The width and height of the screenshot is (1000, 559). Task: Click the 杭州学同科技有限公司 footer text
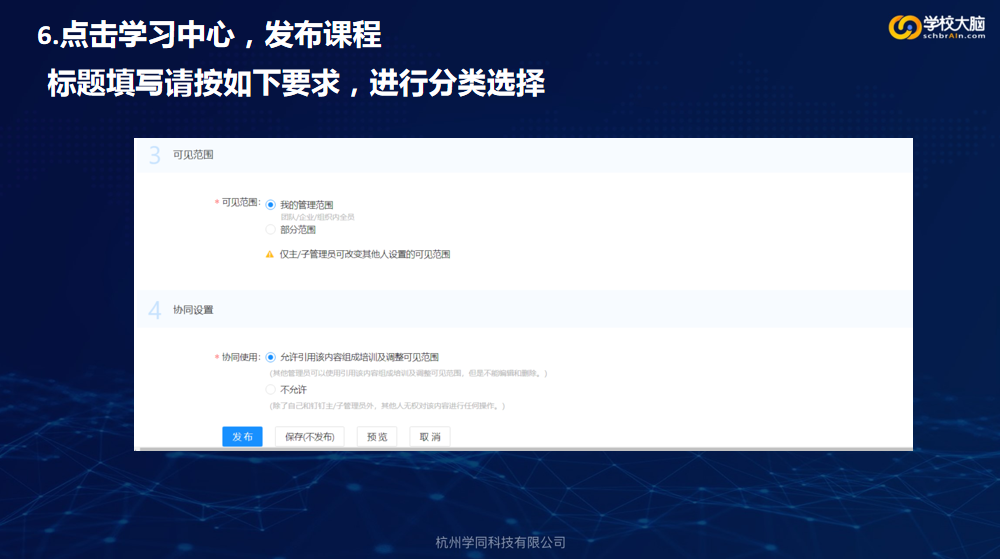[501, 542]
